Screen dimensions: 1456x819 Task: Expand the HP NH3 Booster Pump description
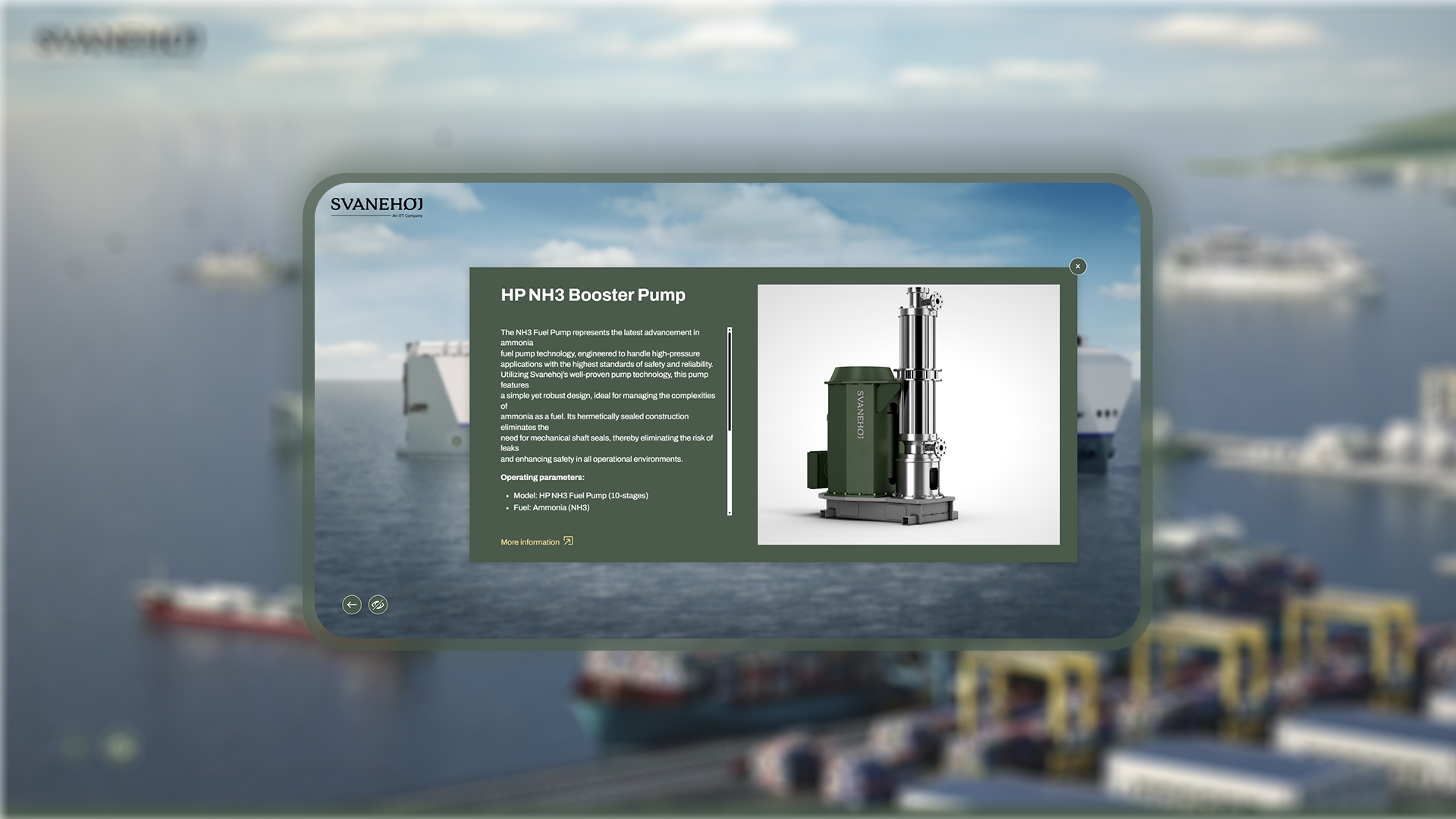point(607,394)
